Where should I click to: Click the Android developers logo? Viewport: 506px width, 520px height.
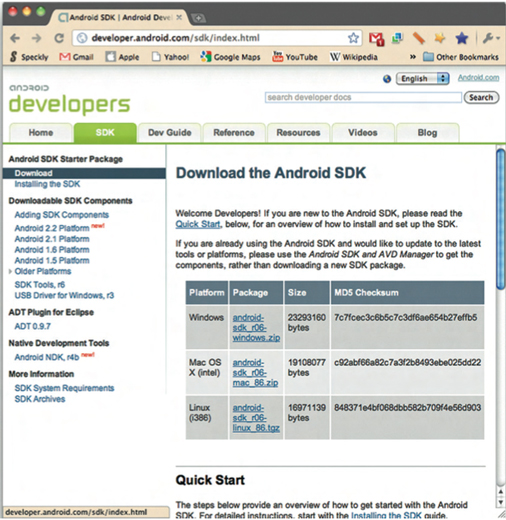tap(69, 99)
